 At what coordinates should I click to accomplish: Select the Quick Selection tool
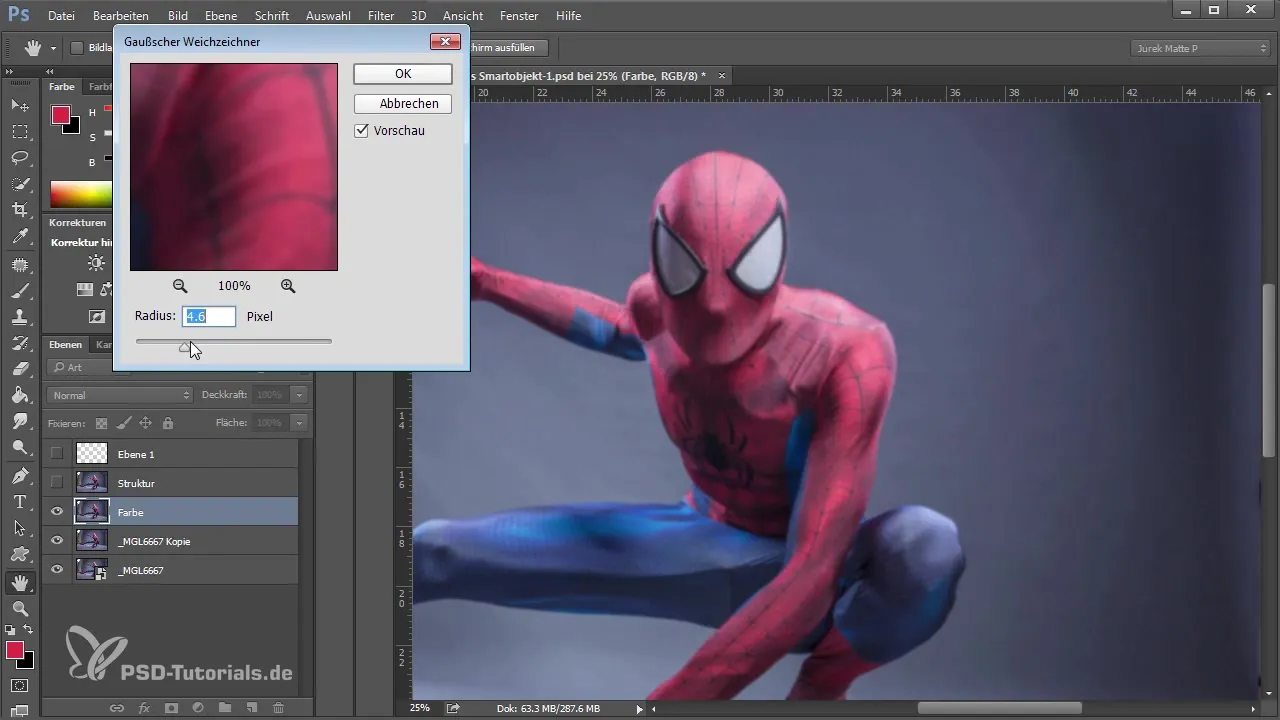19,183
